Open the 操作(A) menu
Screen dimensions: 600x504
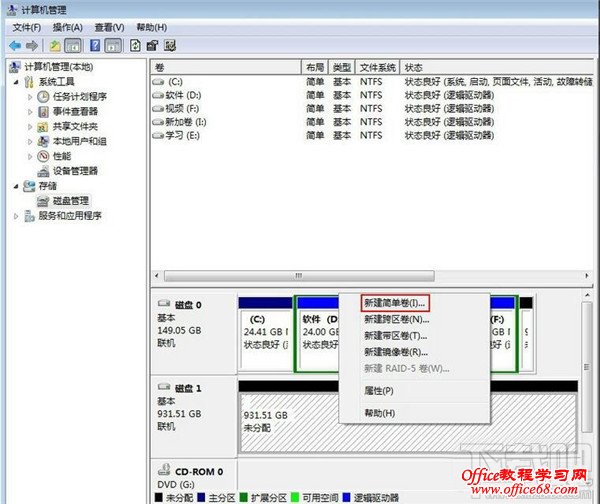[x=68, y=28]
